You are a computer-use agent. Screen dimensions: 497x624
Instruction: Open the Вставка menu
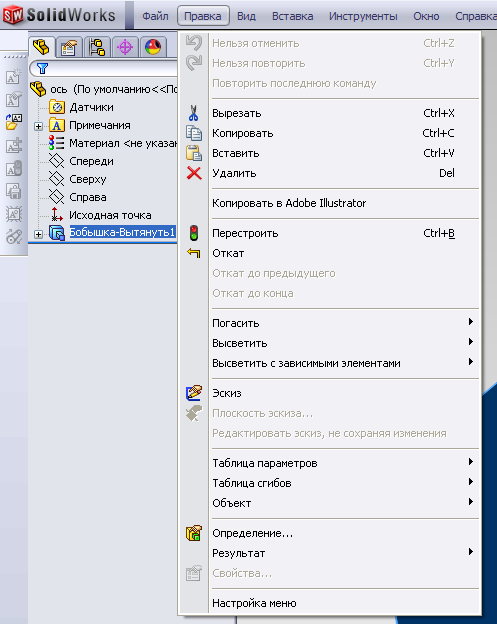[x=292, y=16]
